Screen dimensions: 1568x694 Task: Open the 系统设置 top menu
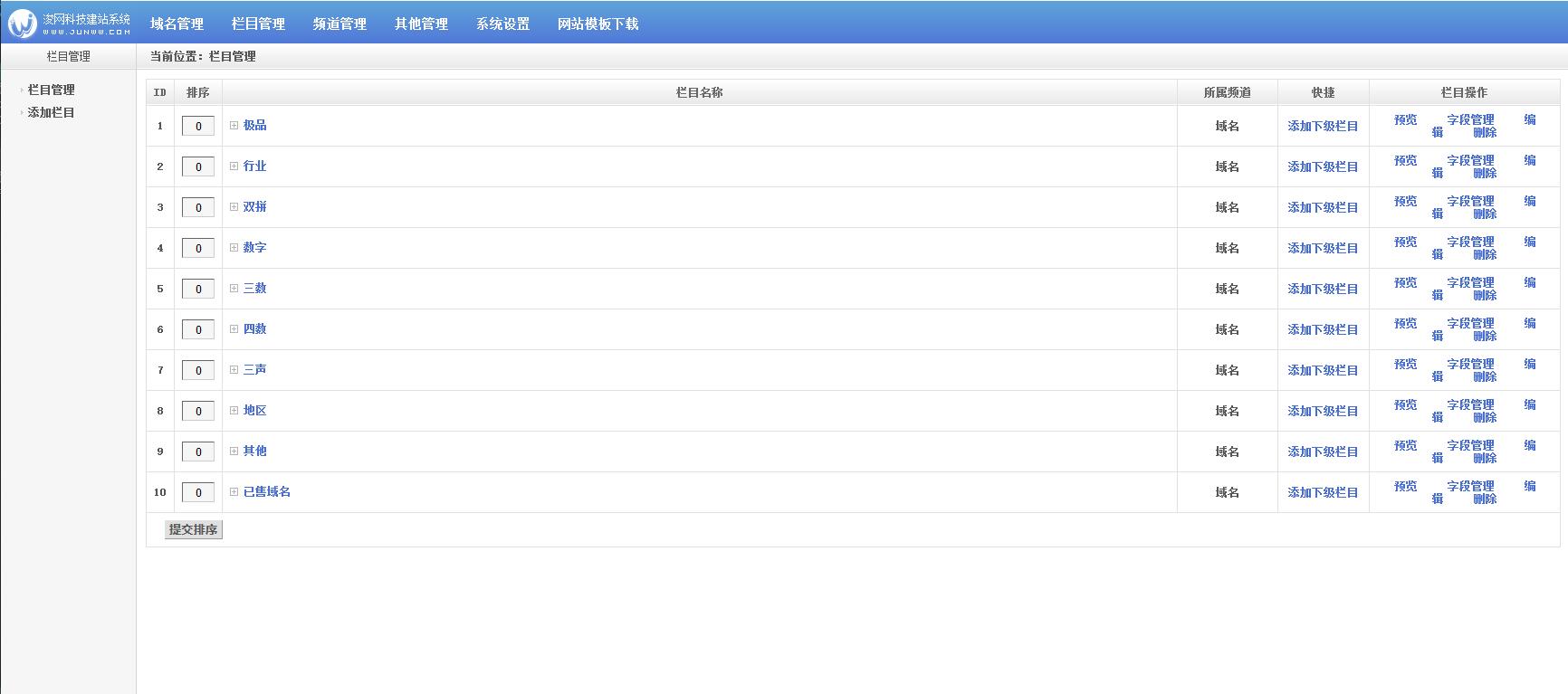click(502, 24)
